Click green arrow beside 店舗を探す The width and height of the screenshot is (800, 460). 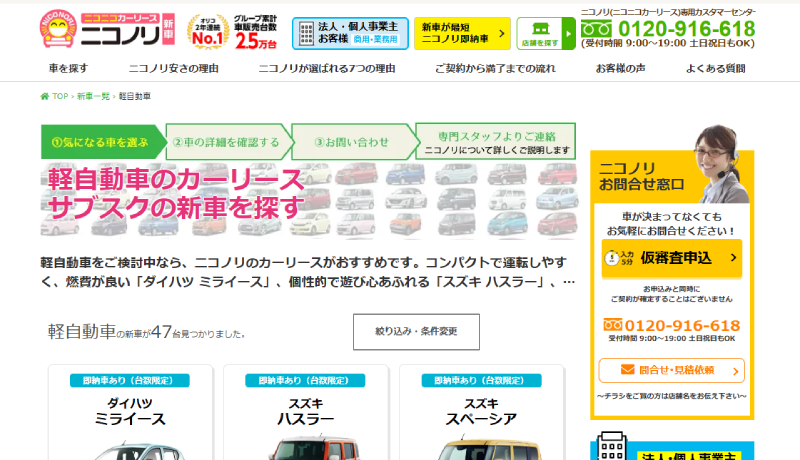coord(568,33)
